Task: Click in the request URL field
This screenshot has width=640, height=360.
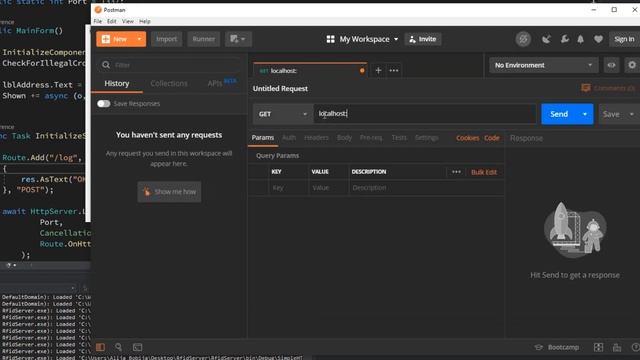Action: 424,114
